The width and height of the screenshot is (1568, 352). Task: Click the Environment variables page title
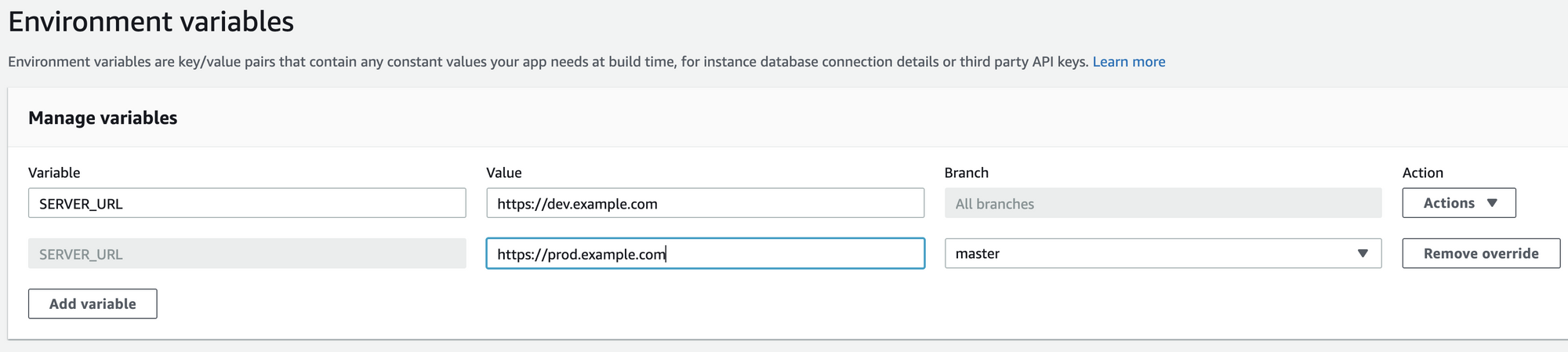(151, 22)
